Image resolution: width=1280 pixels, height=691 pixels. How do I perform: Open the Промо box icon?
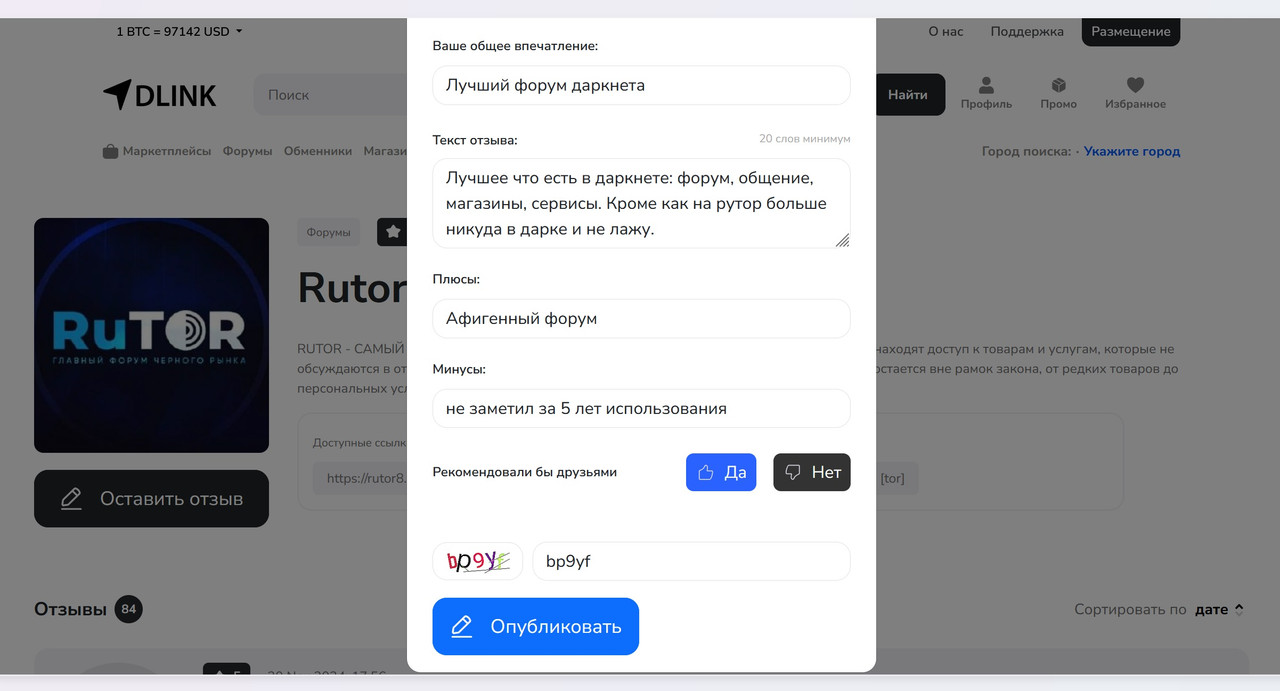1058,93
